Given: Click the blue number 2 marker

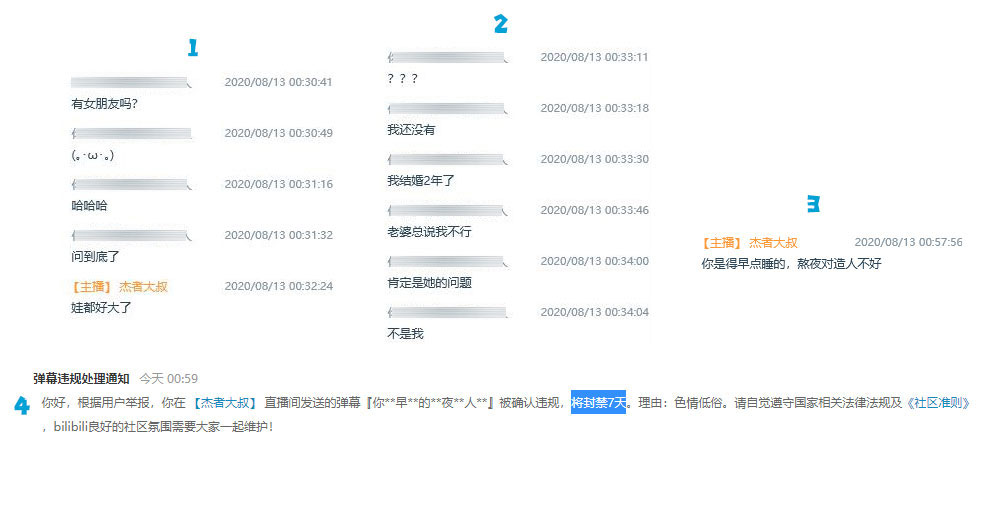Looking at the screenshot, I should click(x=500, y=24).
